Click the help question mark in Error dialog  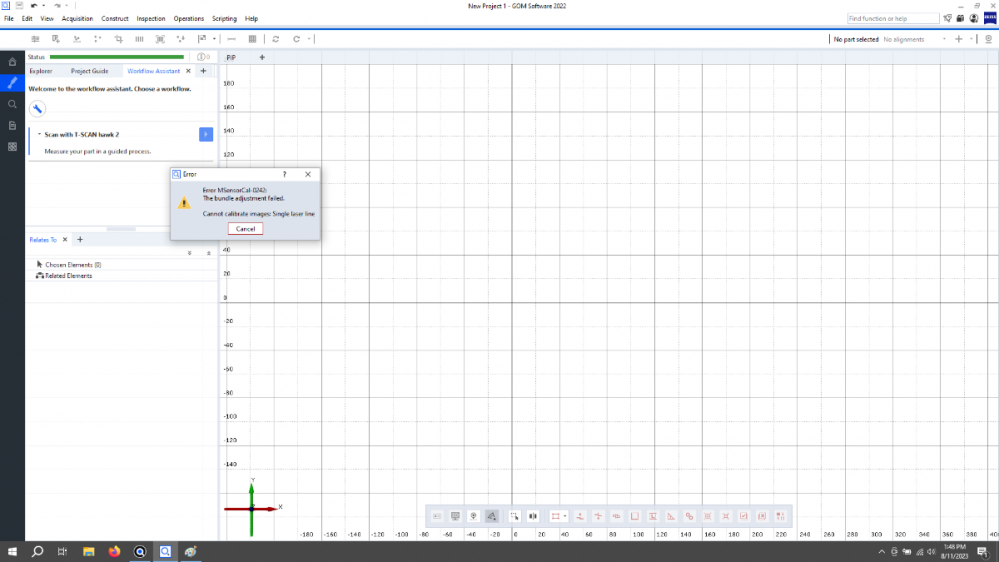coord(285,174)
